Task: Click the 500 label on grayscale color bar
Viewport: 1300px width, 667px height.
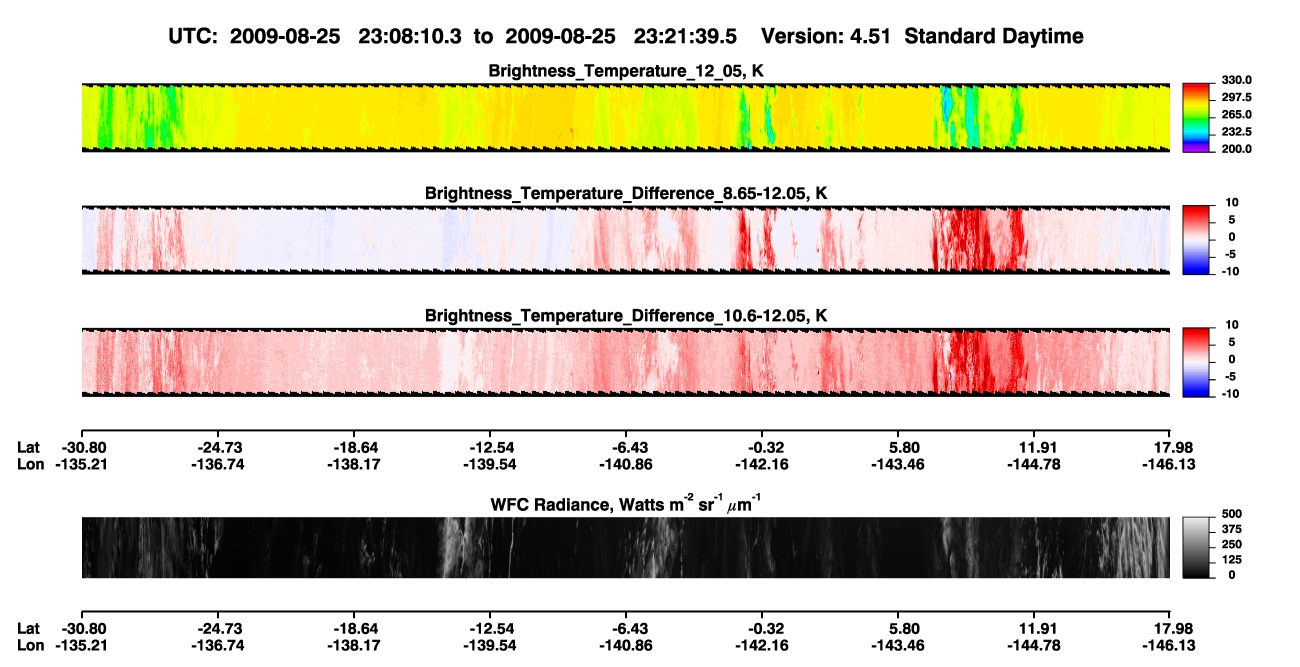Action: click(x=1232, y=515)
